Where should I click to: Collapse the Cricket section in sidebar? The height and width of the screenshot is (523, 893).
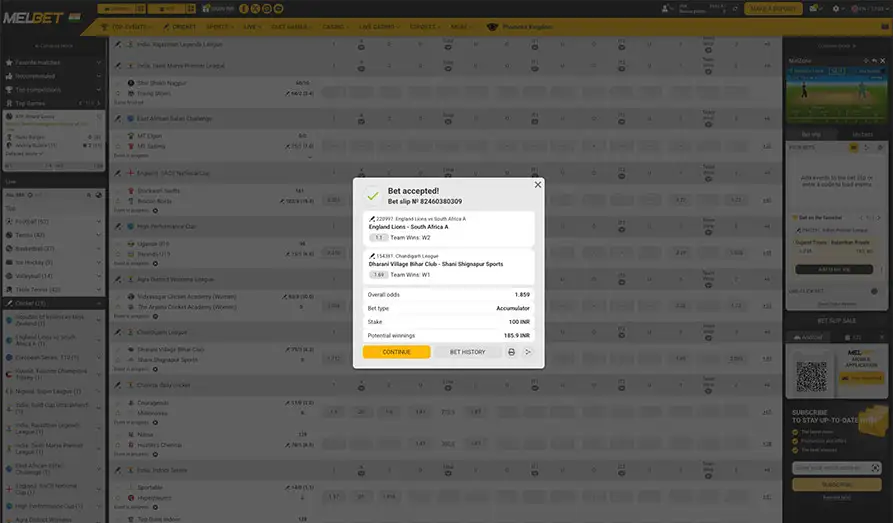[x=53, y=303]
